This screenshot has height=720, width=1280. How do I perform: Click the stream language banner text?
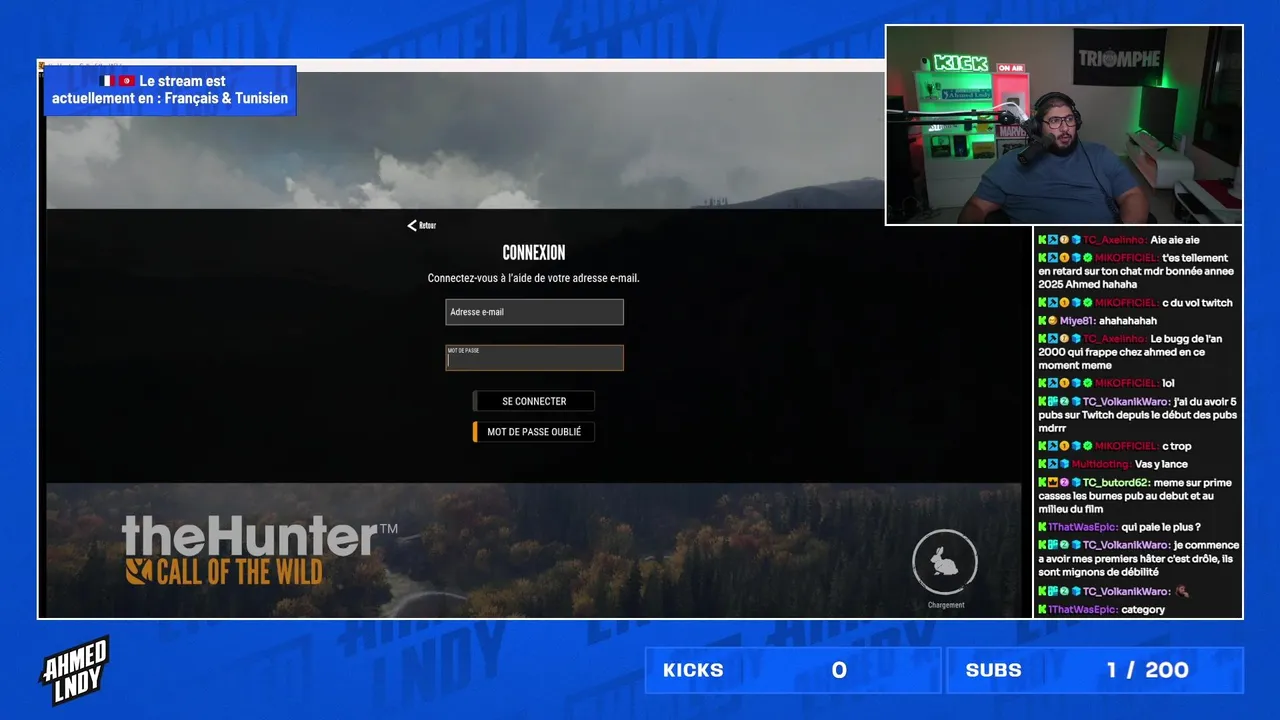(x=170, y=90)
